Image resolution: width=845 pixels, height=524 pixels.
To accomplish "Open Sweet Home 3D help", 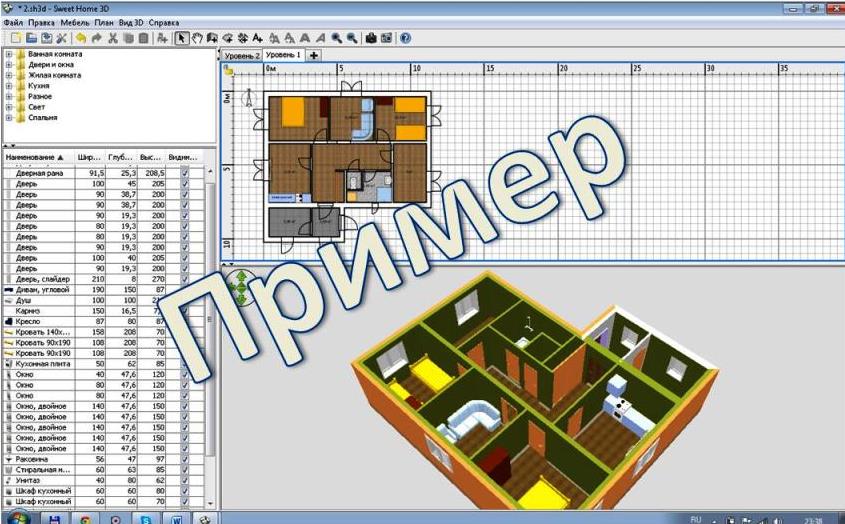I will click(x=406, y=38).
